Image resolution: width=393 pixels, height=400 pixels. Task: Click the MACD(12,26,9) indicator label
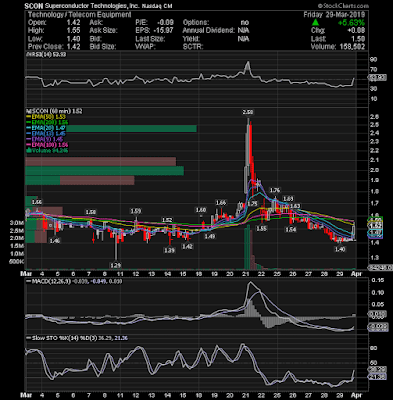pyautogui.click(x=52, y=281)
